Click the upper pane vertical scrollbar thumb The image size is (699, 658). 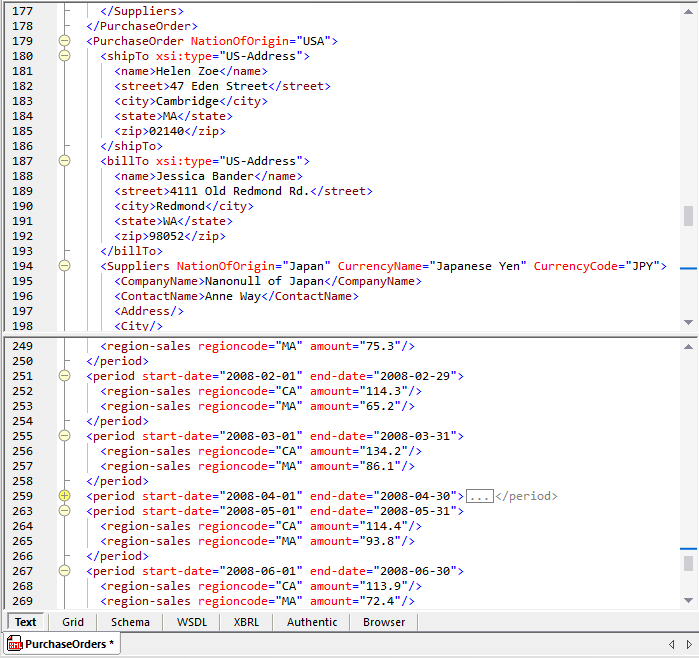pos(688,215)
